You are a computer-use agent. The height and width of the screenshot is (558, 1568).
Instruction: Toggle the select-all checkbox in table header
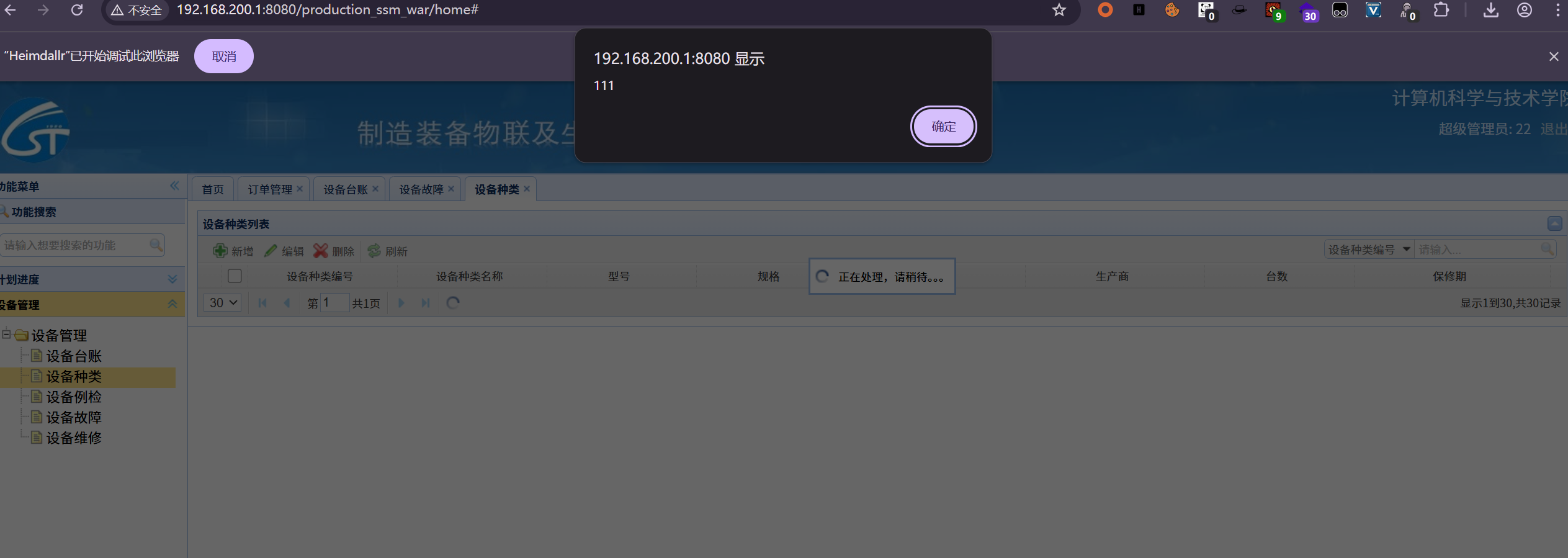[x=235, y=276]
